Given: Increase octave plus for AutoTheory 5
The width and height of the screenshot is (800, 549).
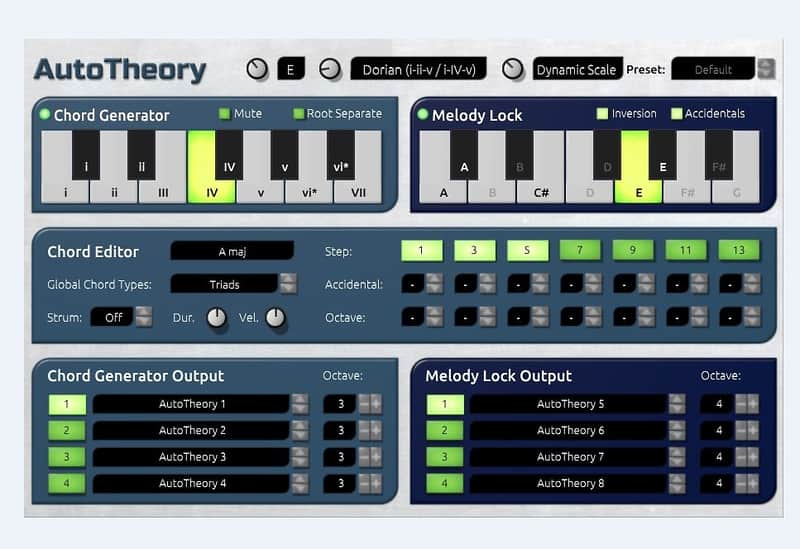Looking at the screenshot, I should click(x=753, y=404).
